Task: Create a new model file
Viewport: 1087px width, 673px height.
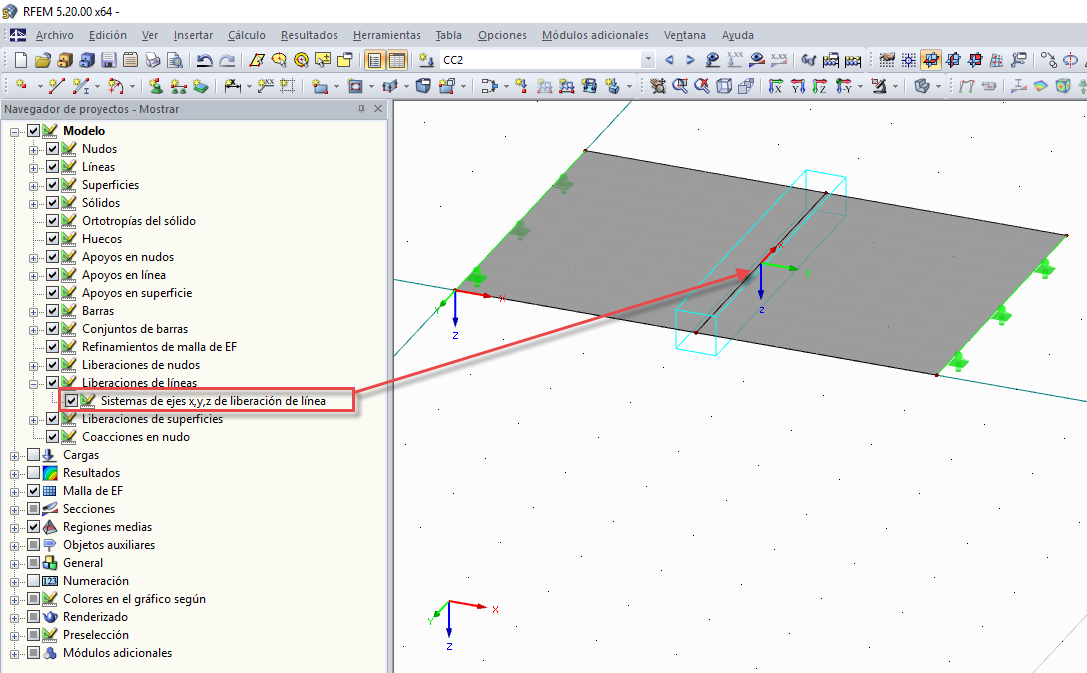Action: (x=21, y=60)
